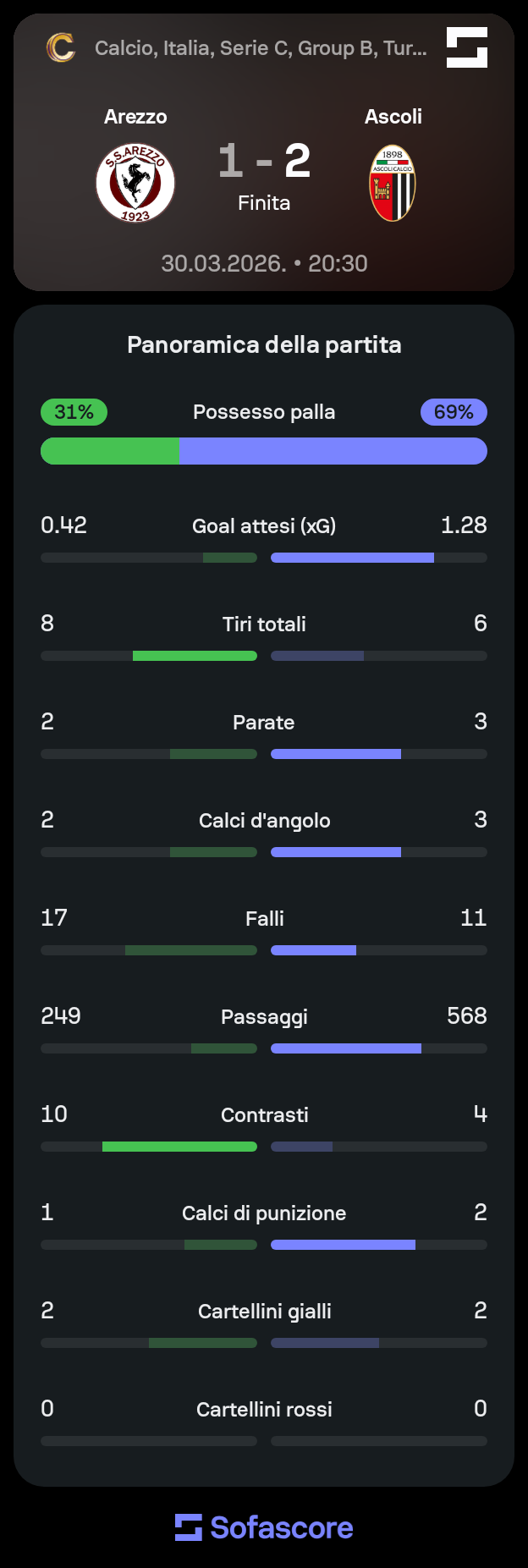528x1568 pixels.
Task: Click the Goal attesi (xG) stat label
Action: pyautogui.click(x=264, y=526)
